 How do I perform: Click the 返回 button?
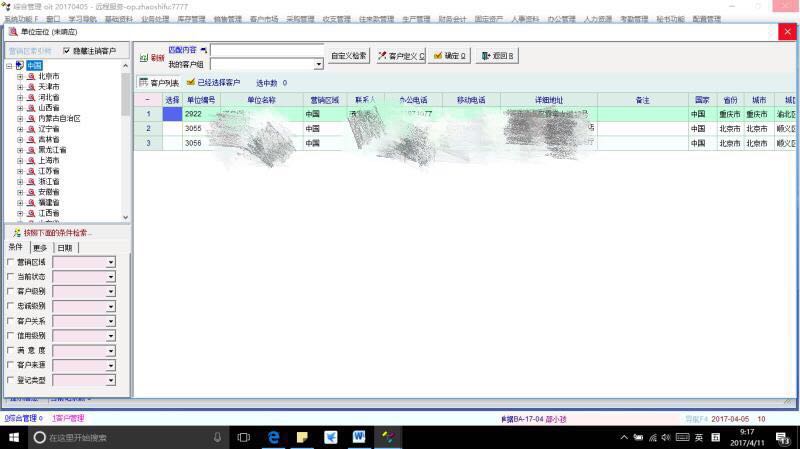click(499, 56)
